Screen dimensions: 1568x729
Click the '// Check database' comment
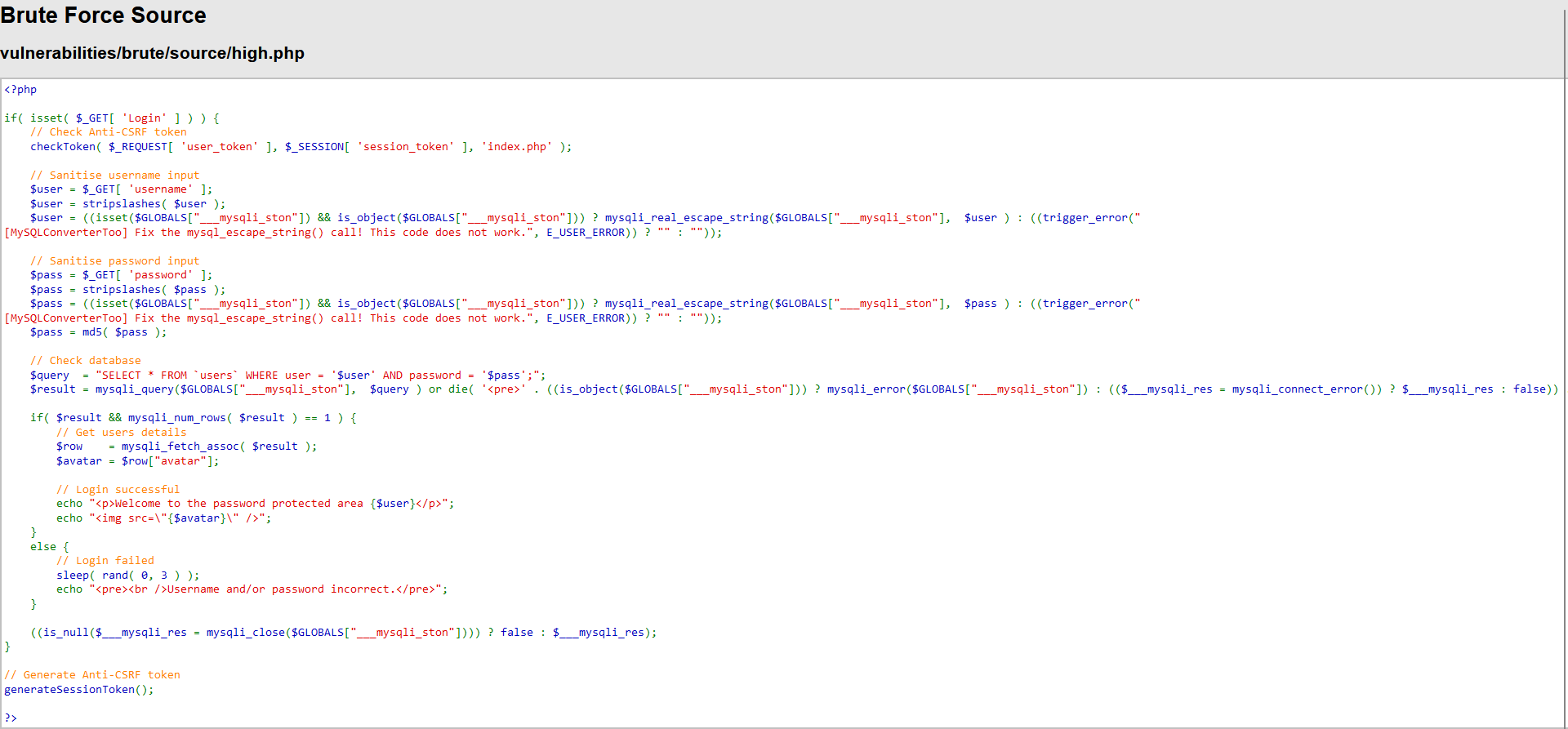pyautogui.click(x=86, y=361)
